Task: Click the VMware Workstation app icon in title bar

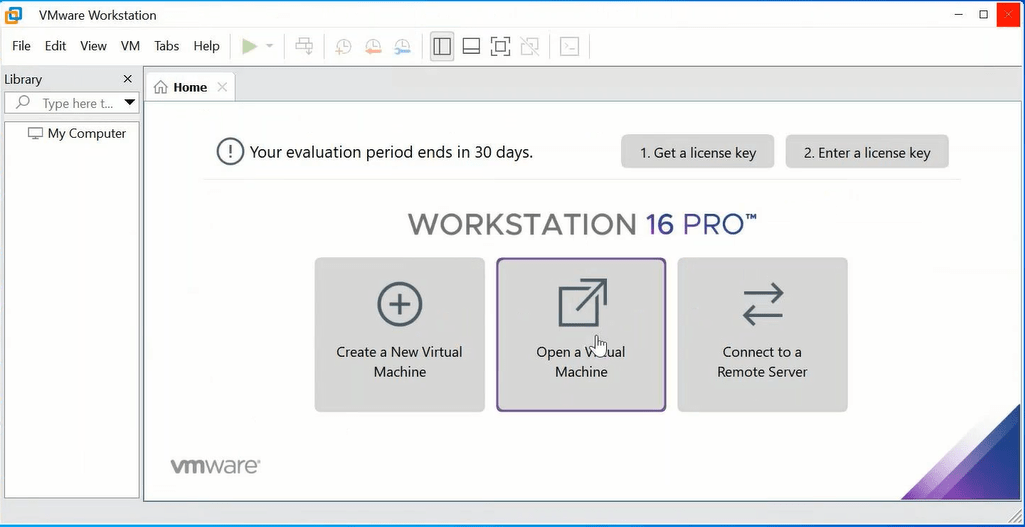Action: pyautogui.click(x=14, y=14)
